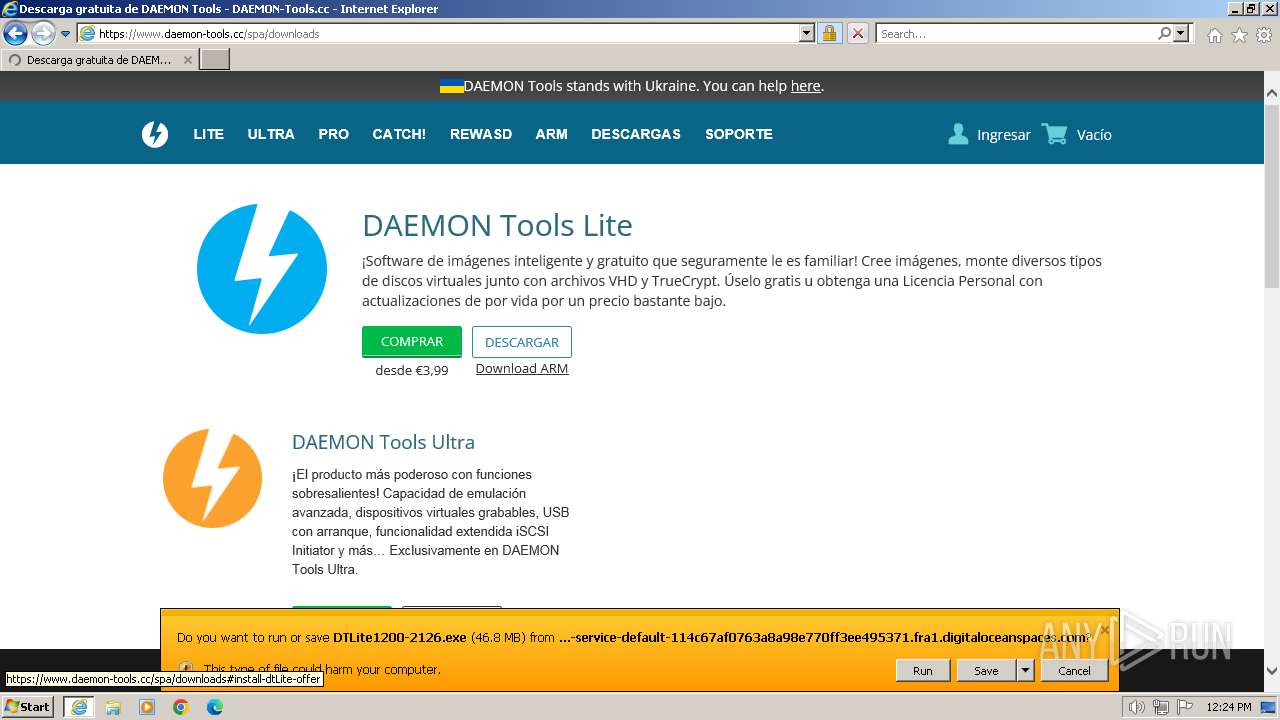Viewport: 1280px width, 720px height.
Task: Click the network tray icon
Action: 1160,707
